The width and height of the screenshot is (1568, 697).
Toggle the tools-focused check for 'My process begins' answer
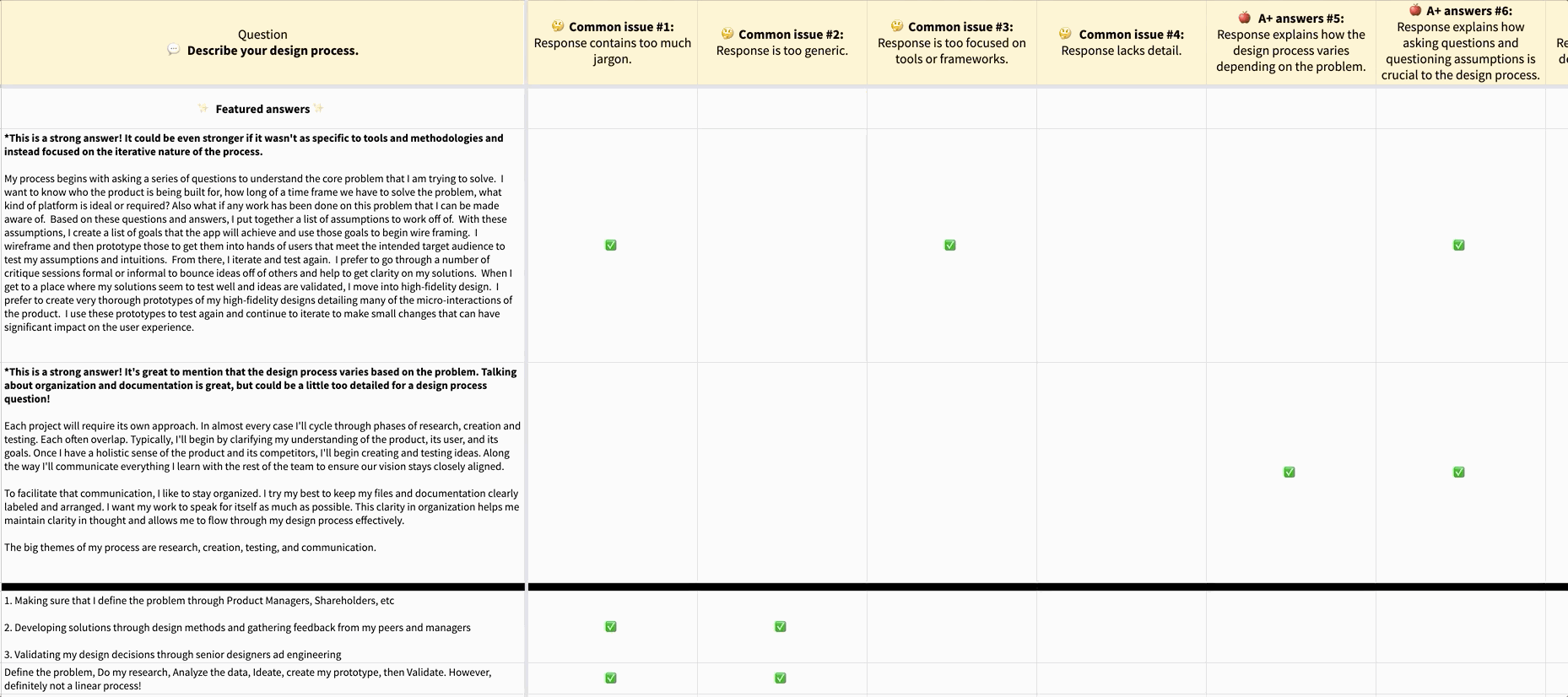950,246
